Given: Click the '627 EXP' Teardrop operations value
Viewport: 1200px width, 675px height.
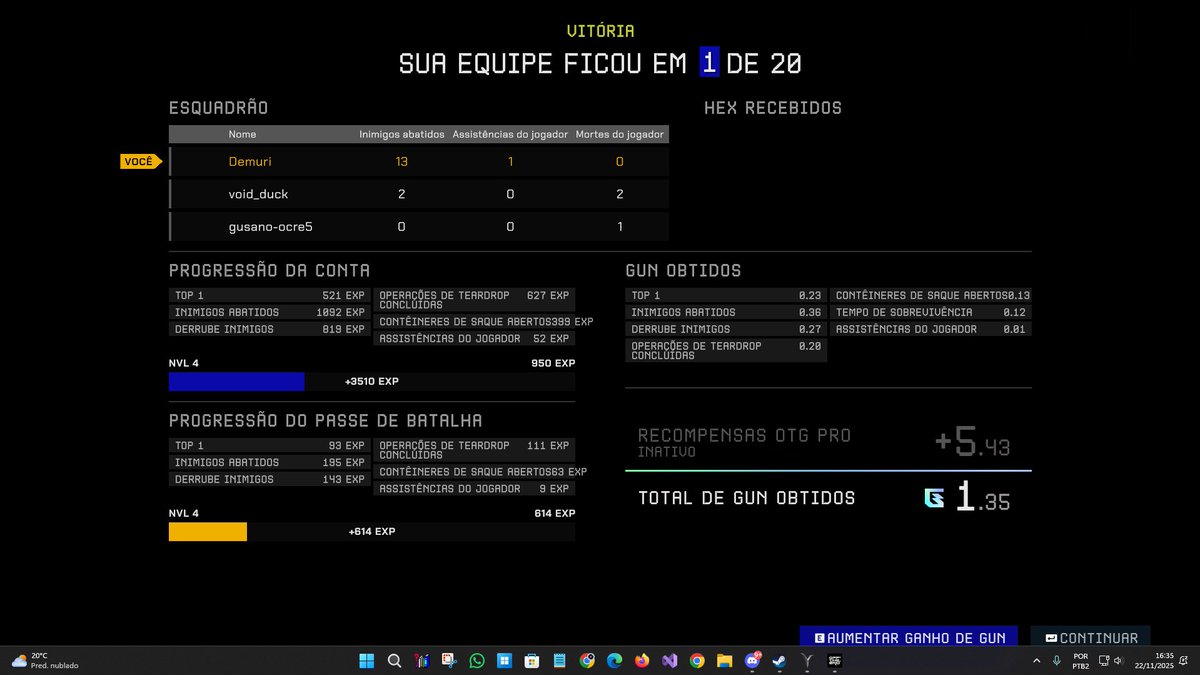Looking at the screenshot, I should 548,296.
